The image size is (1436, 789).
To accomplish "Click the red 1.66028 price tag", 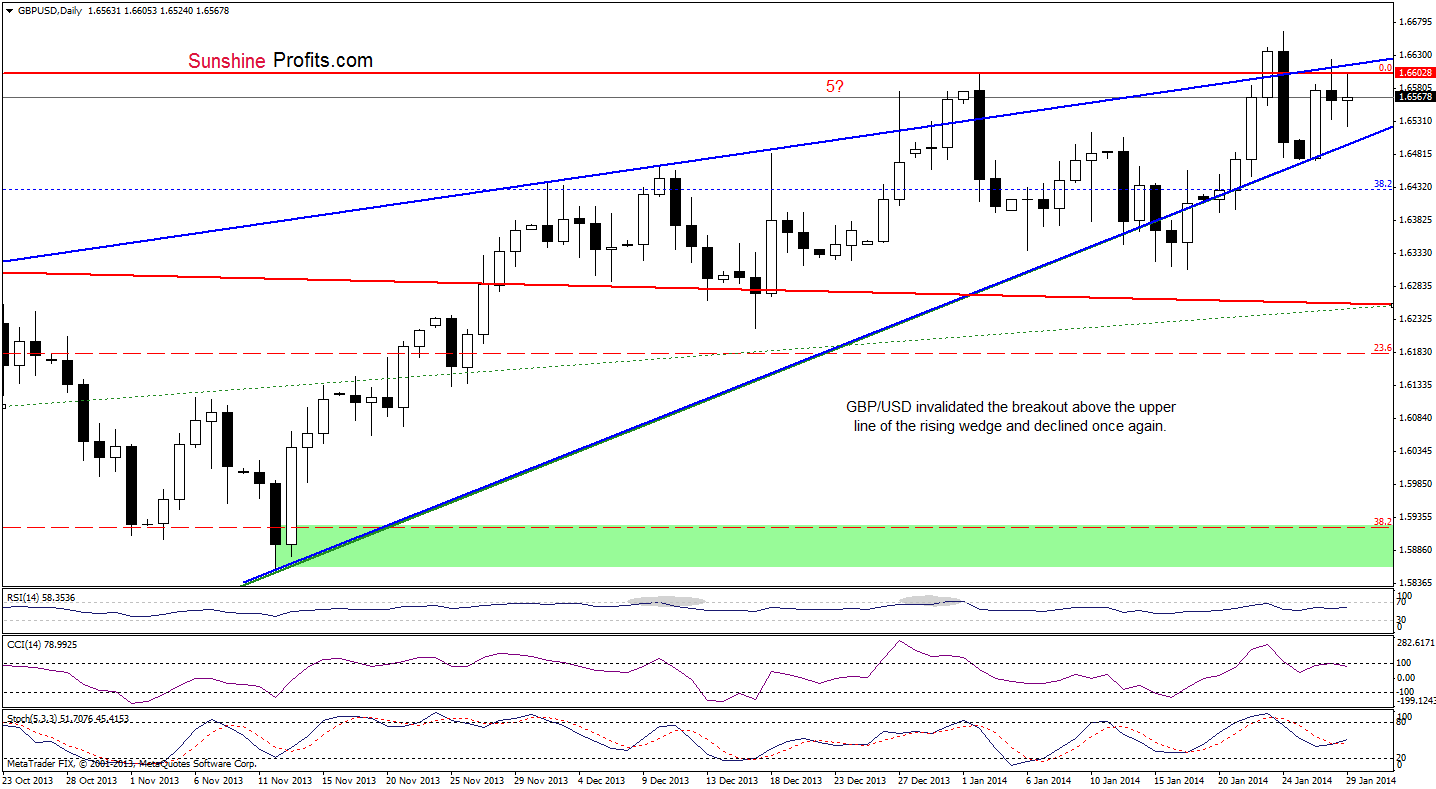I will tap(1414, 72).
